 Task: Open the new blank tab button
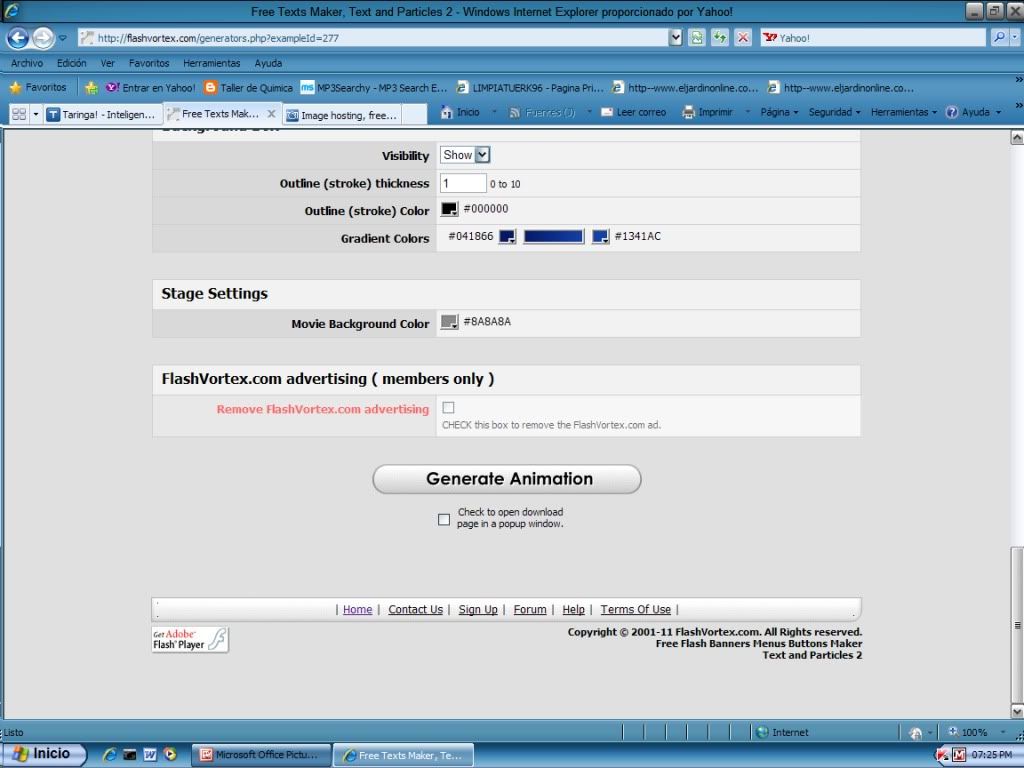415,115
